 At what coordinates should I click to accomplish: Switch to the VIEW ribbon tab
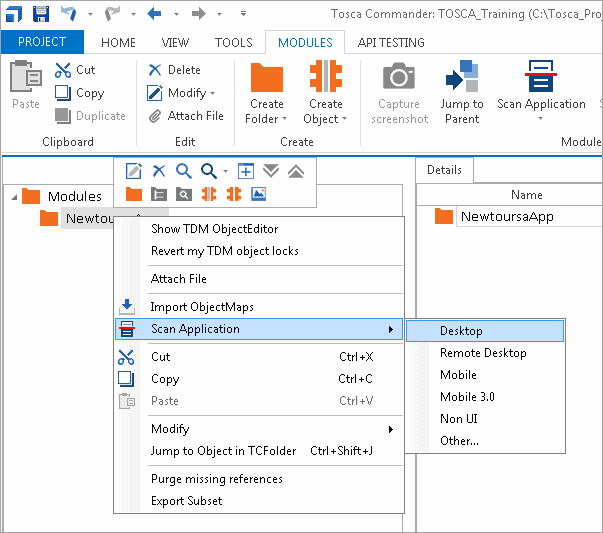175,42
